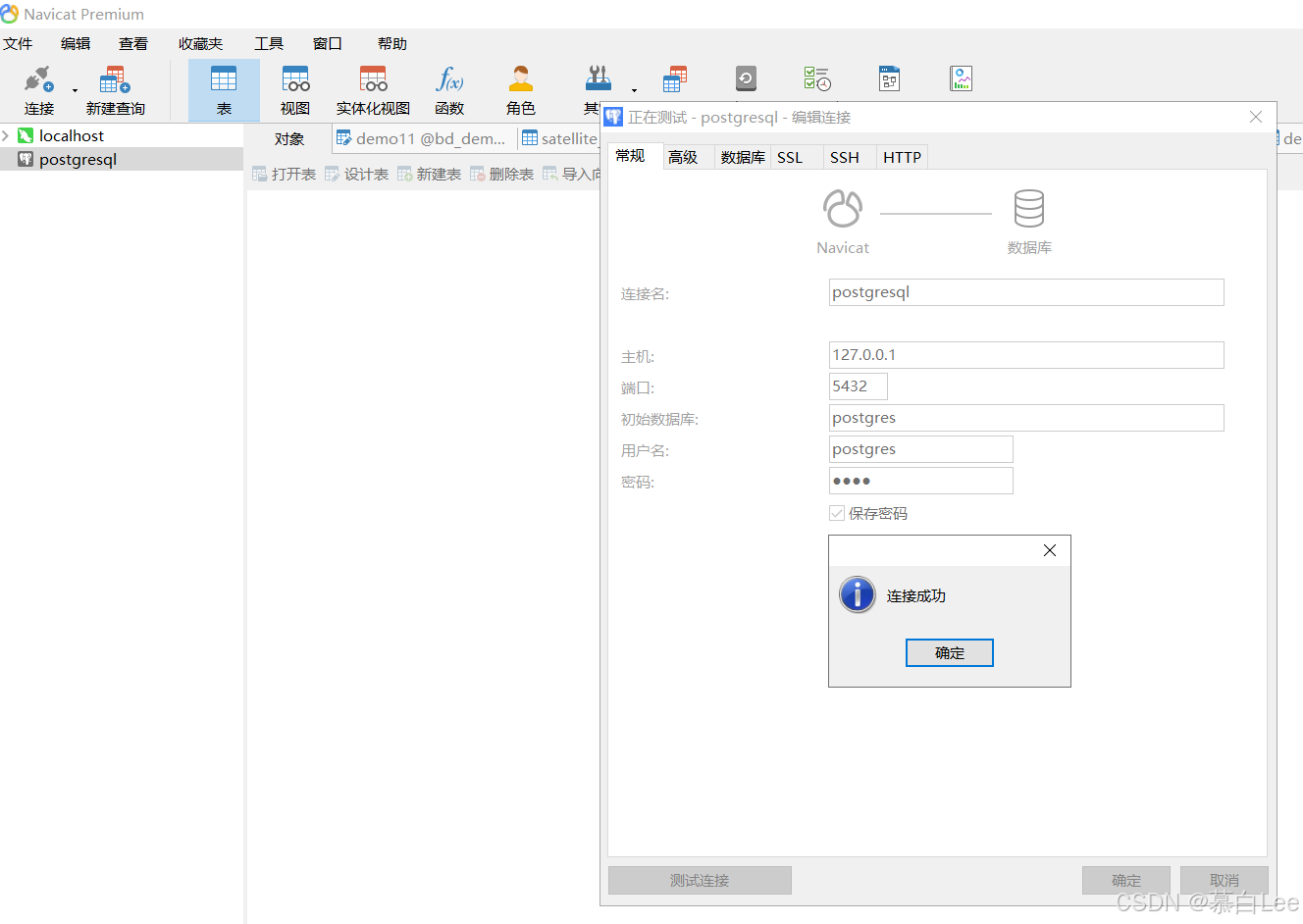Viewport: 1303px width, 924px height.
Task: Click the Others (其它) tools icon
Action: (597, 79)
